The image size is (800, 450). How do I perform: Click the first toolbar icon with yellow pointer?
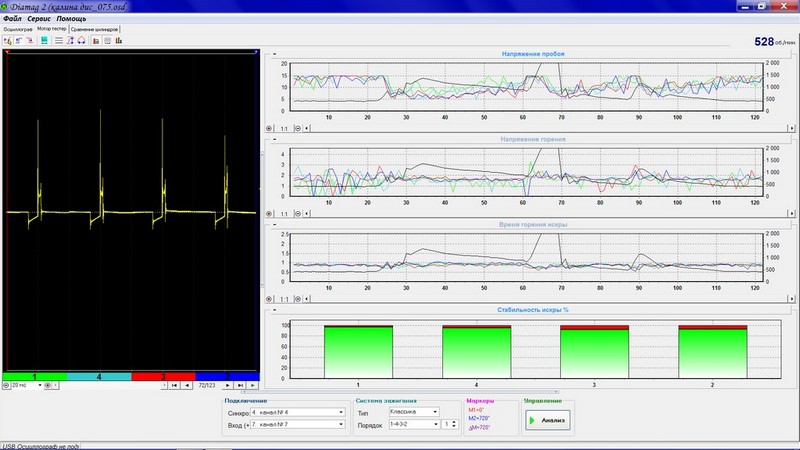[x=8, y=40]
